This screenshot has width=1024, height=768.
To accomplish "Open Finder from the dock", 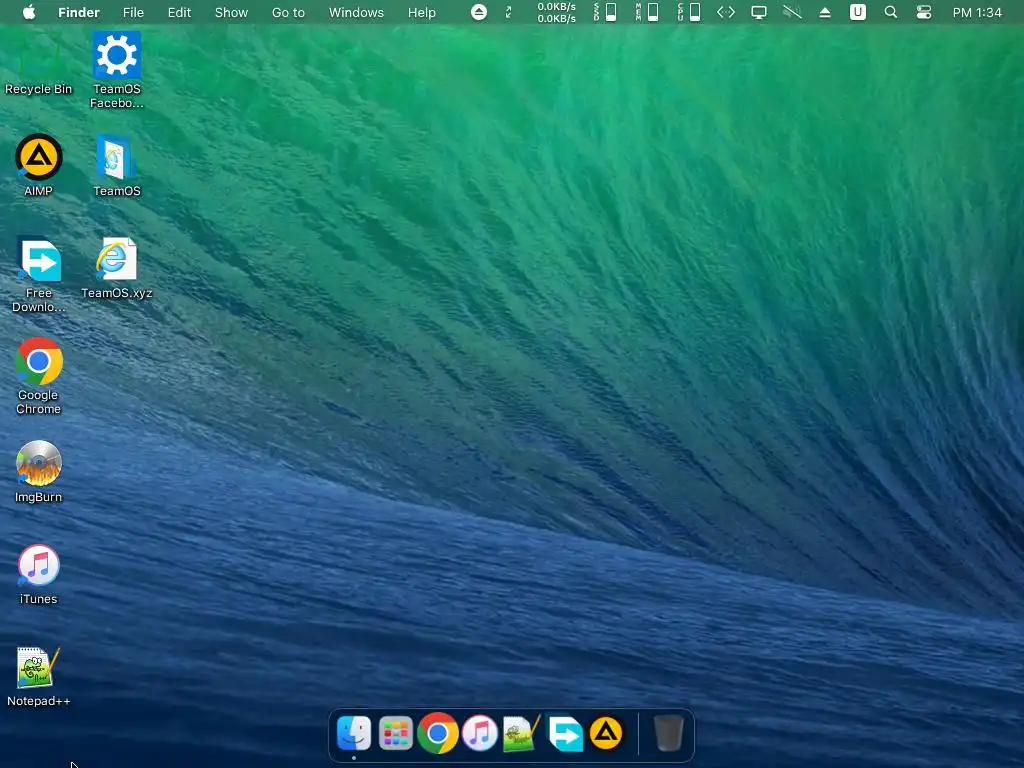I will pyautogui.click(x=354, y=733).
